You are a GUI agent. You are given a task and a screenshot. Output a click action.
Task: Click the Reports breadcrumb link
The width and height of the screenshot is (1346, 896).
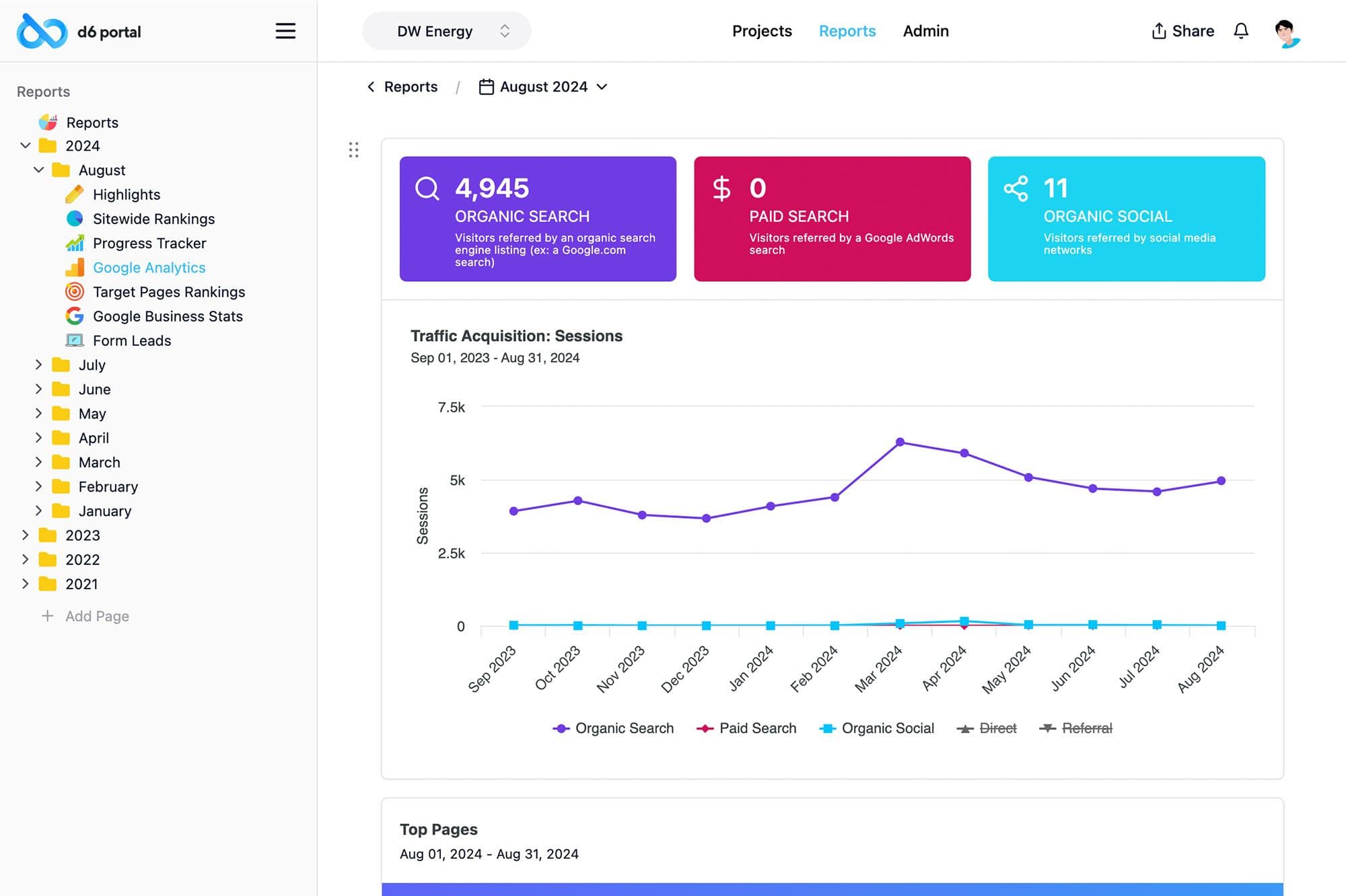[411, 87]
